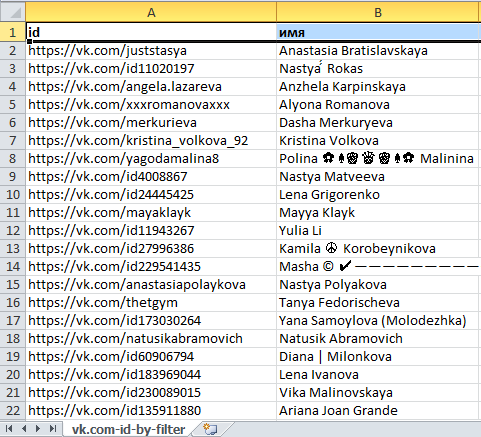Select cell with https://vk.com/mayaklayk

tap(151, 213)
